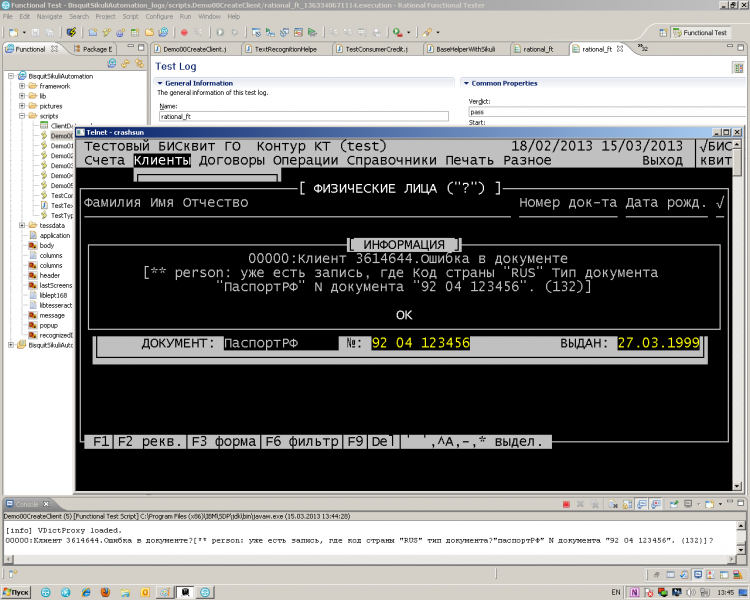Open the Script menu

point(130,17)
